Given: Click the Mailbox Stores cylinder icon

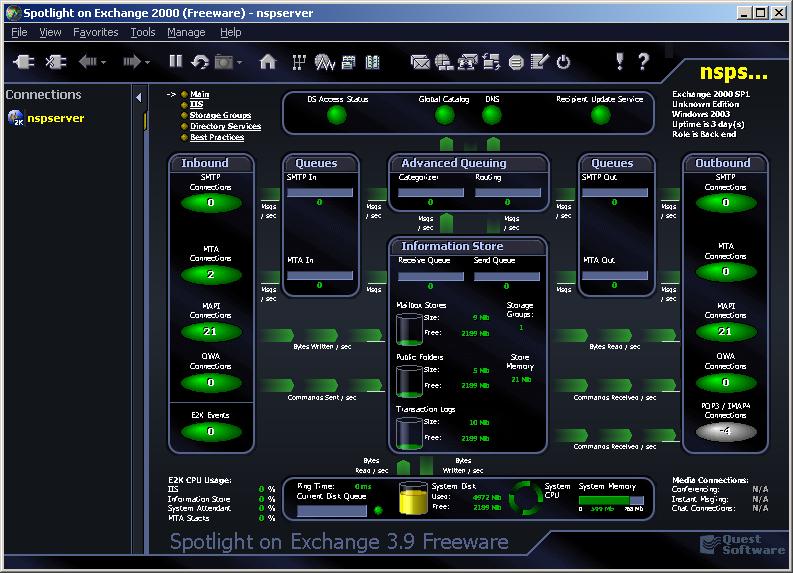Looking at the screenshot, I should point(409,329).
